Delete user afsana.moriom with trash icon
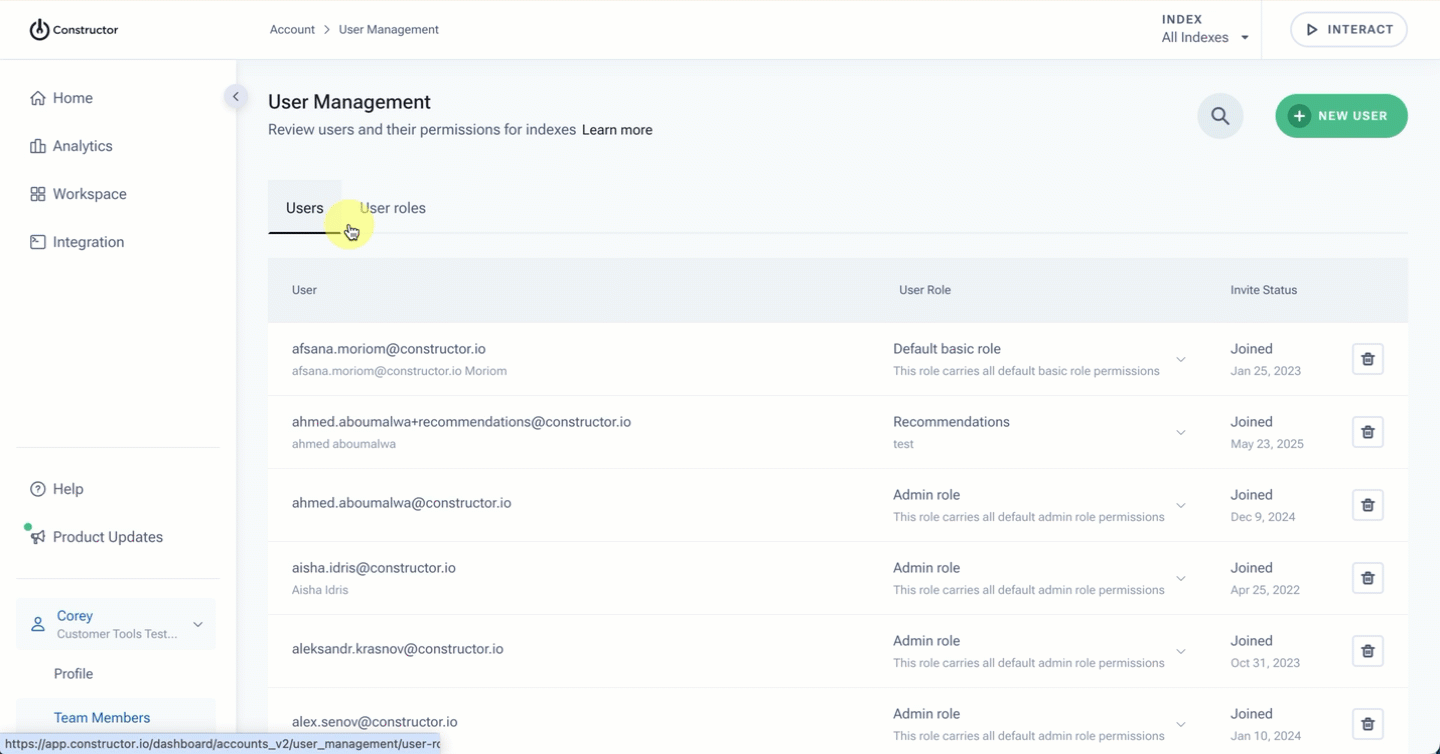Image resolution: width=1440 pixels, height=754 pixels. click(x=1368, y=359)
